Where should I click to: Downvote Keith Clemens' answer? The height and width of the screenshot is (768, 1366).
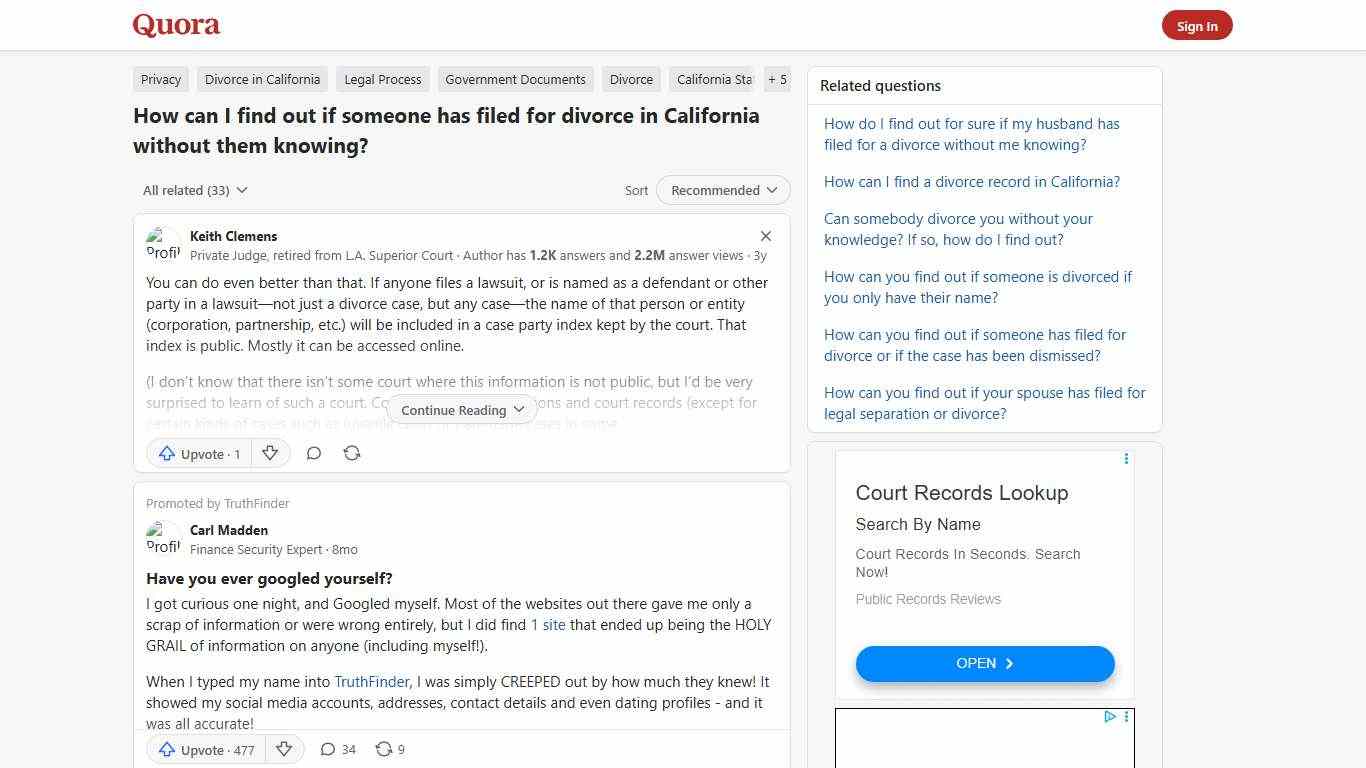270,453
